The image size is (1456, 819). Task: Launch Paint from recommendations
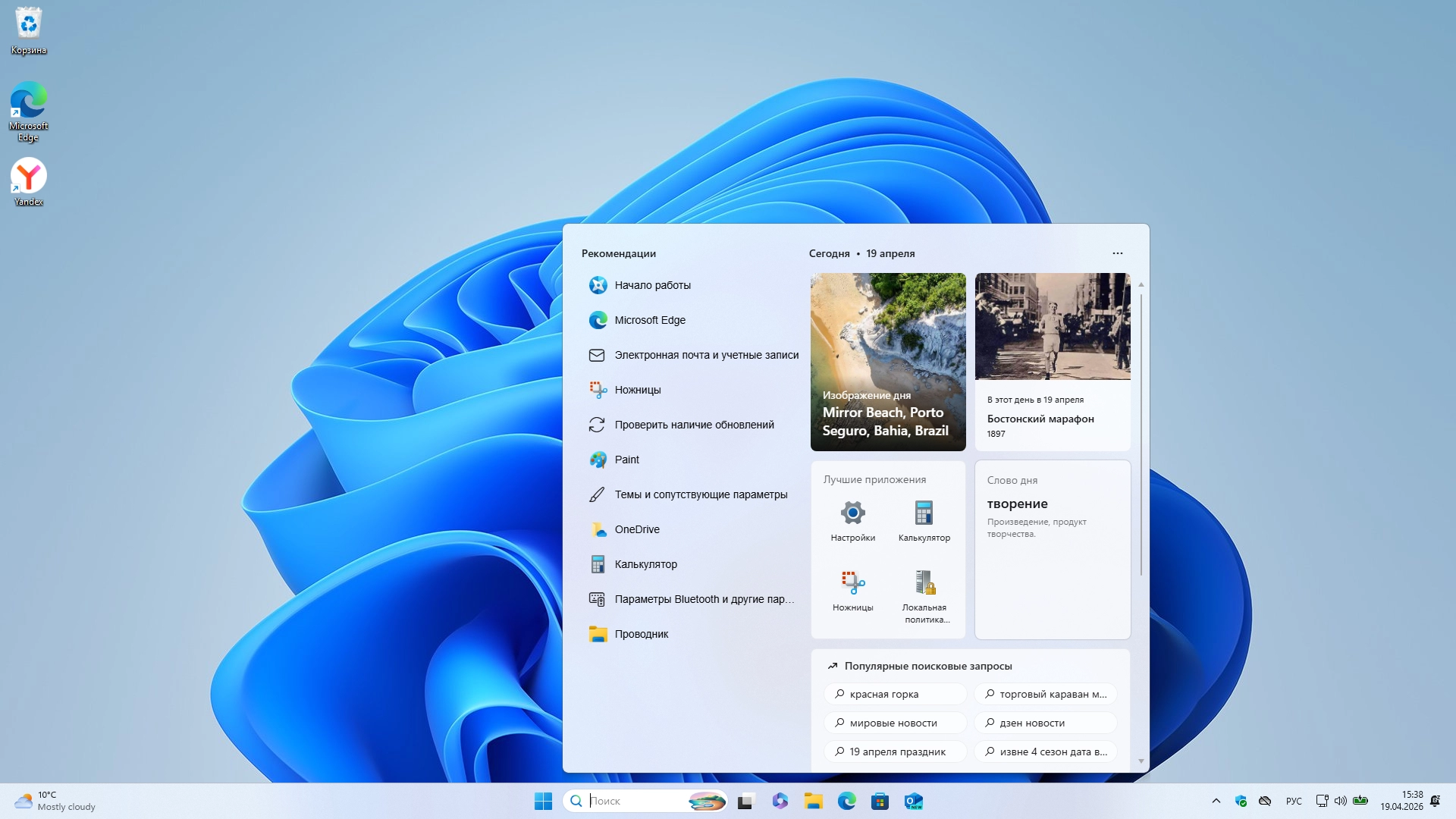[x=626, y=460]
